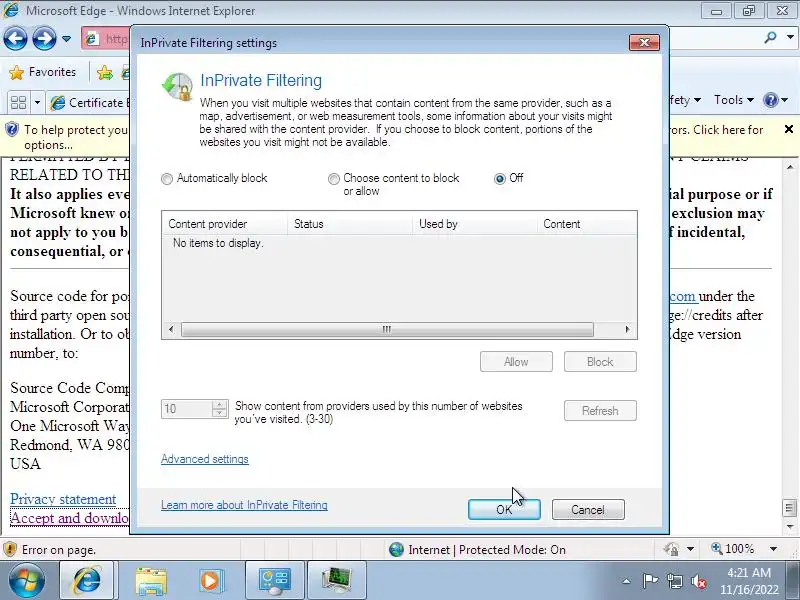The image size is (800, 600).
Task: Click the page vertical scrollbar thumb
Action: click(789, 507)
